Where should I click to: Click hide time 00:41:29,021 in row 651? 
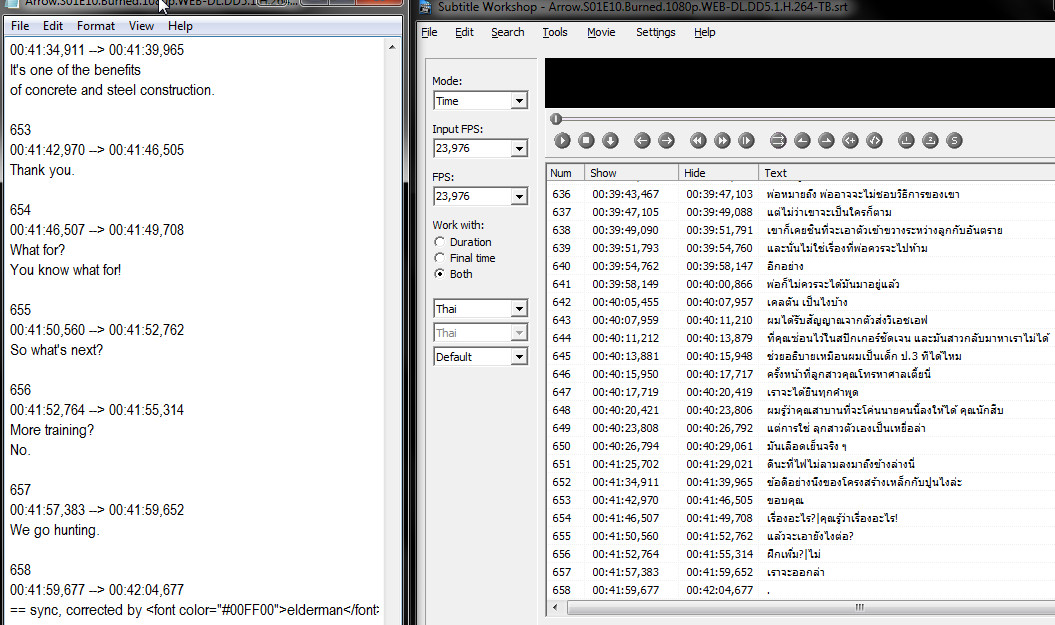[x=719, y=464]
